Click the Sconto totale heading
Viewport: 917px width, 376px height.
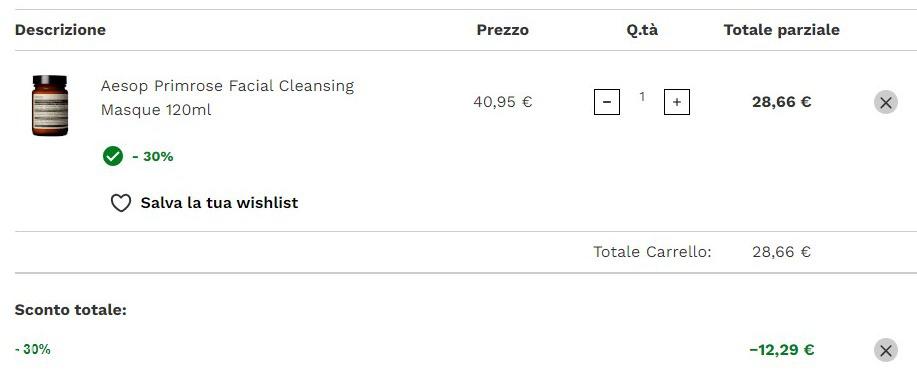click(x=71, y=310)
